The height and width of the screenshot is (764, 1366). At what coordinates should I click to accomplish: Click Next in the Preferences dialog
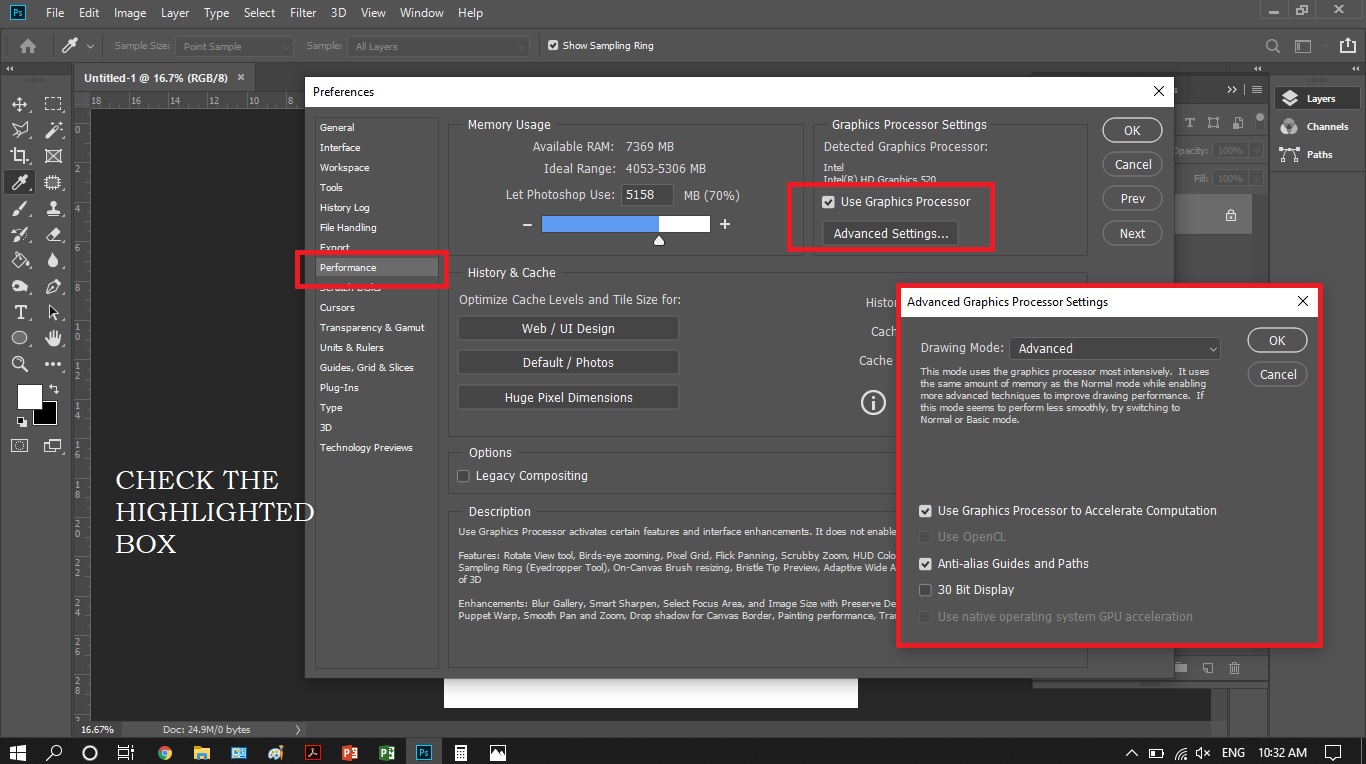1132,234
